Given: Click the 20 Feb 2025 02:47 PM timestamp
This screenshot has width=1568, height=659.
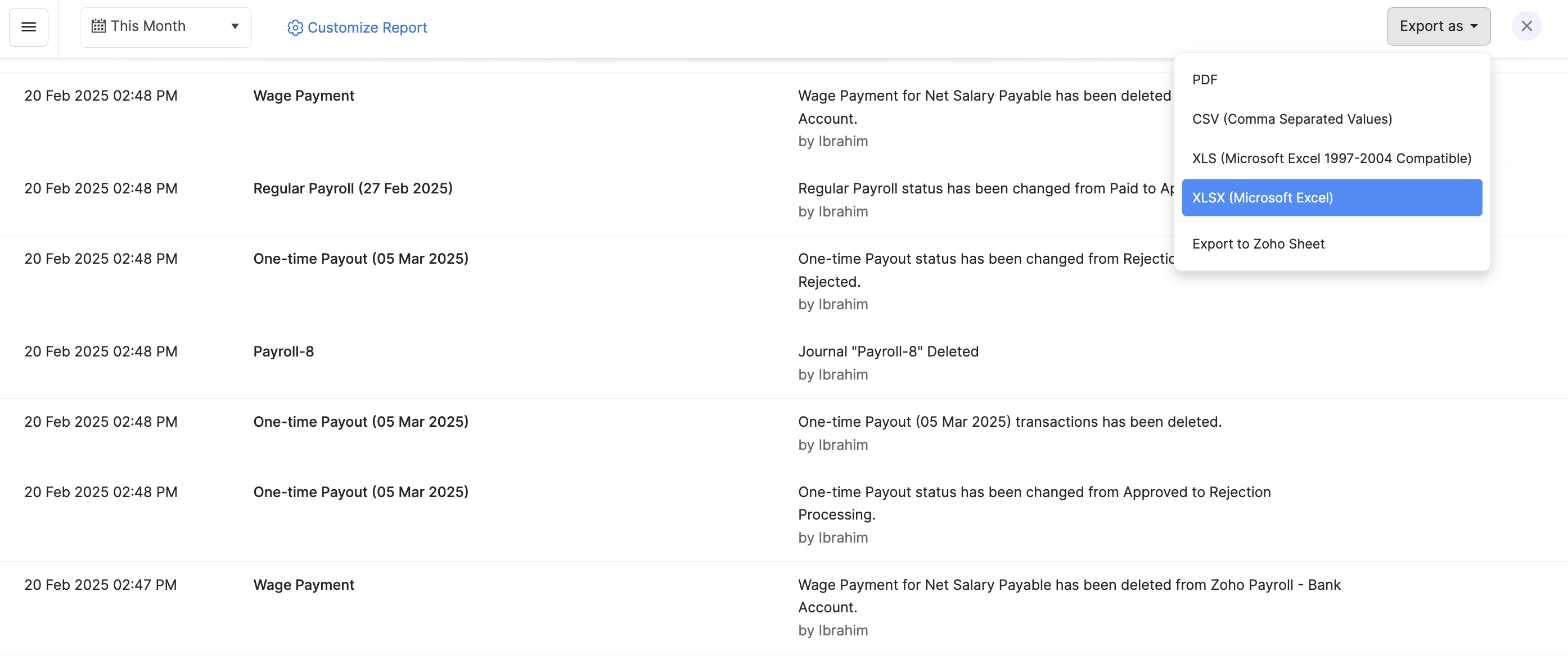Looking at the screenshot, I should click(101, 585).
